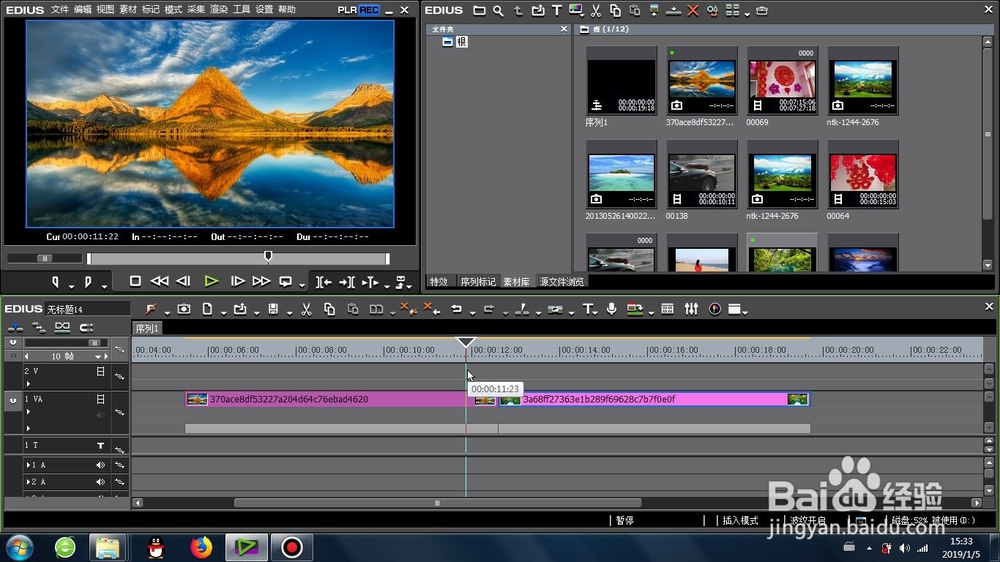Click the Play button in the player

[211, 281]
